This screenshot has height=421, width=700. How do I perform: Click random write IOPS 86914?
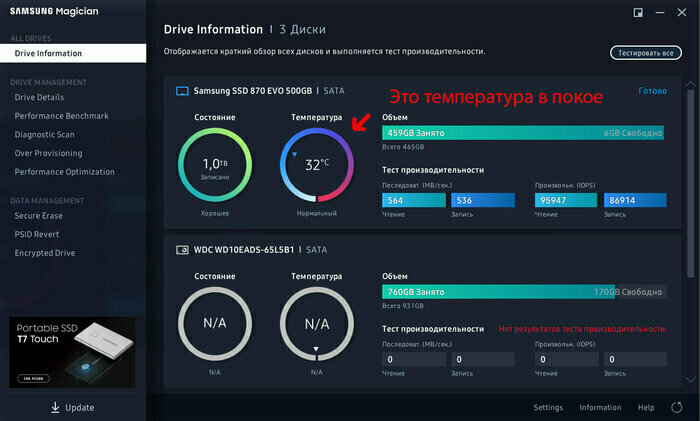point(635,200)
